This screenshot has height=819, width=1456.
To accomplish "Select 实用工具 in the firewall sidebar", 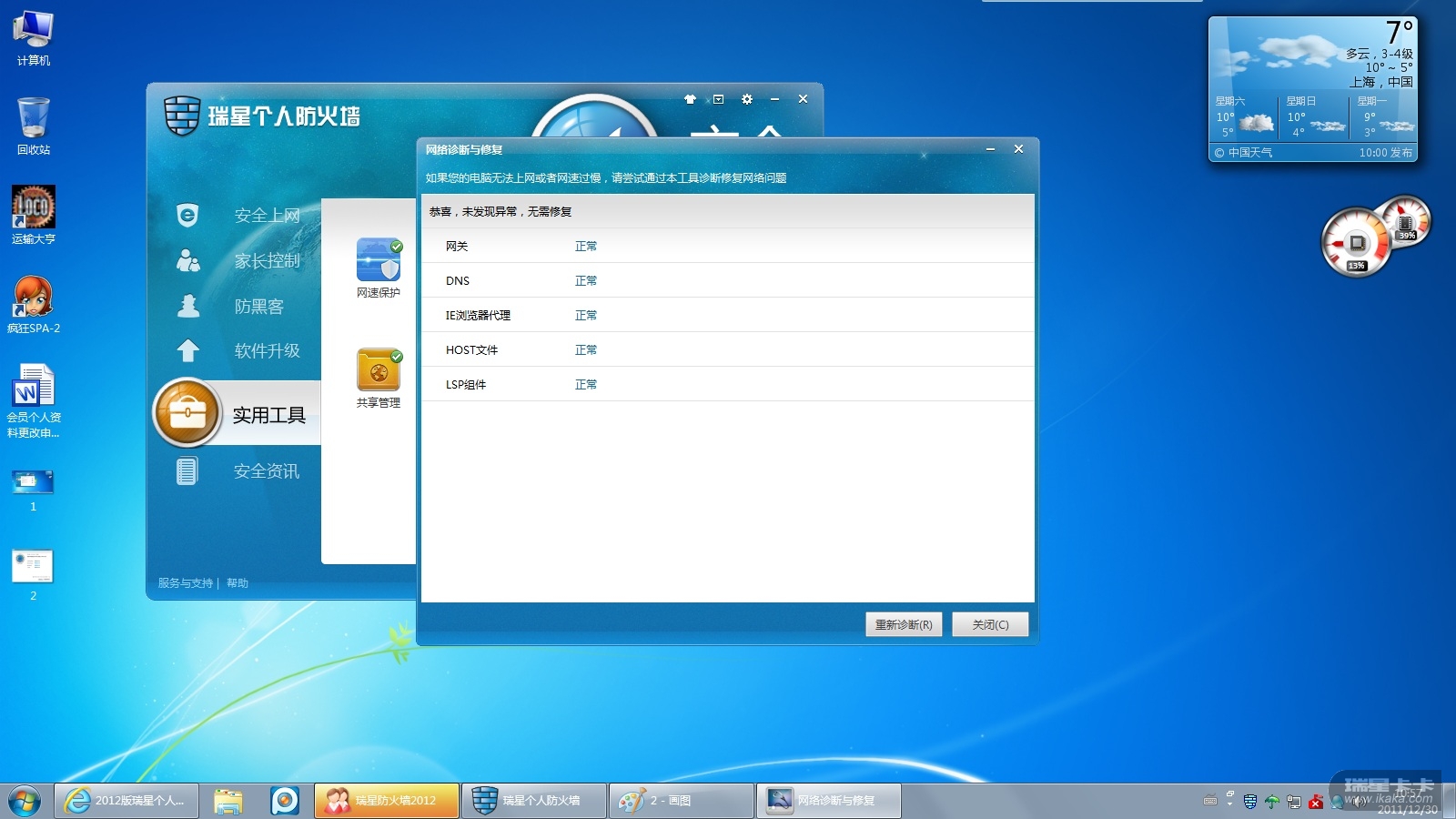I will 268,416.
